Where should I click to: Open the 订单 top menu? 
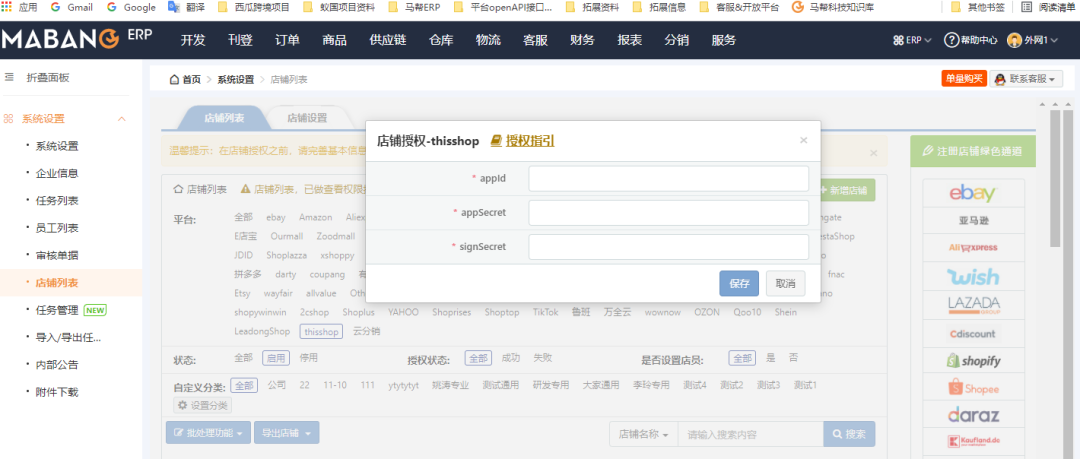click(287, 40)
